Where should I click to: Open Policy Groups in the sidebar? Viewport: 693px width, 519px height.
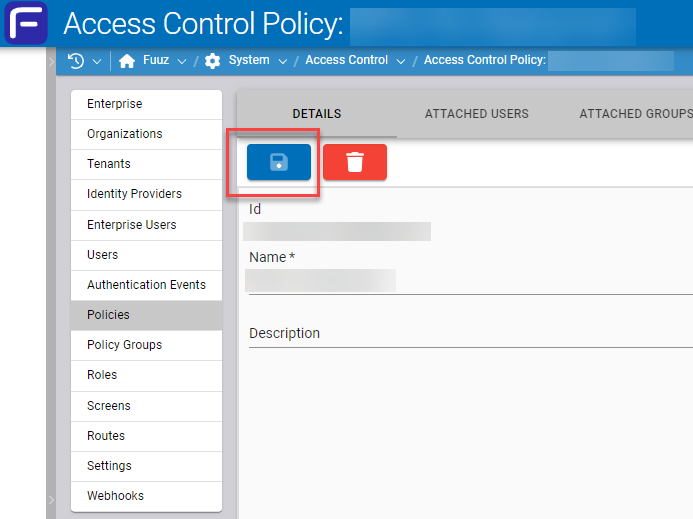click(146, 345)
